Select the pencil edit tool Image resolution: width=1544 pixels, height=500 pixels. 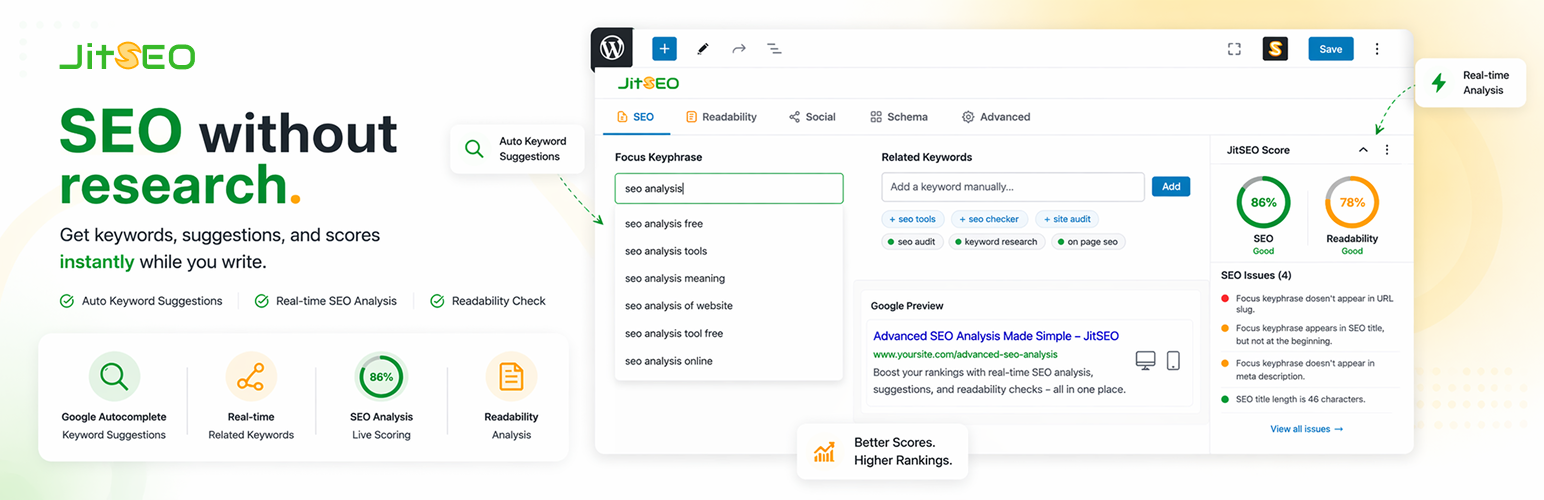click(x=702, y=48)
